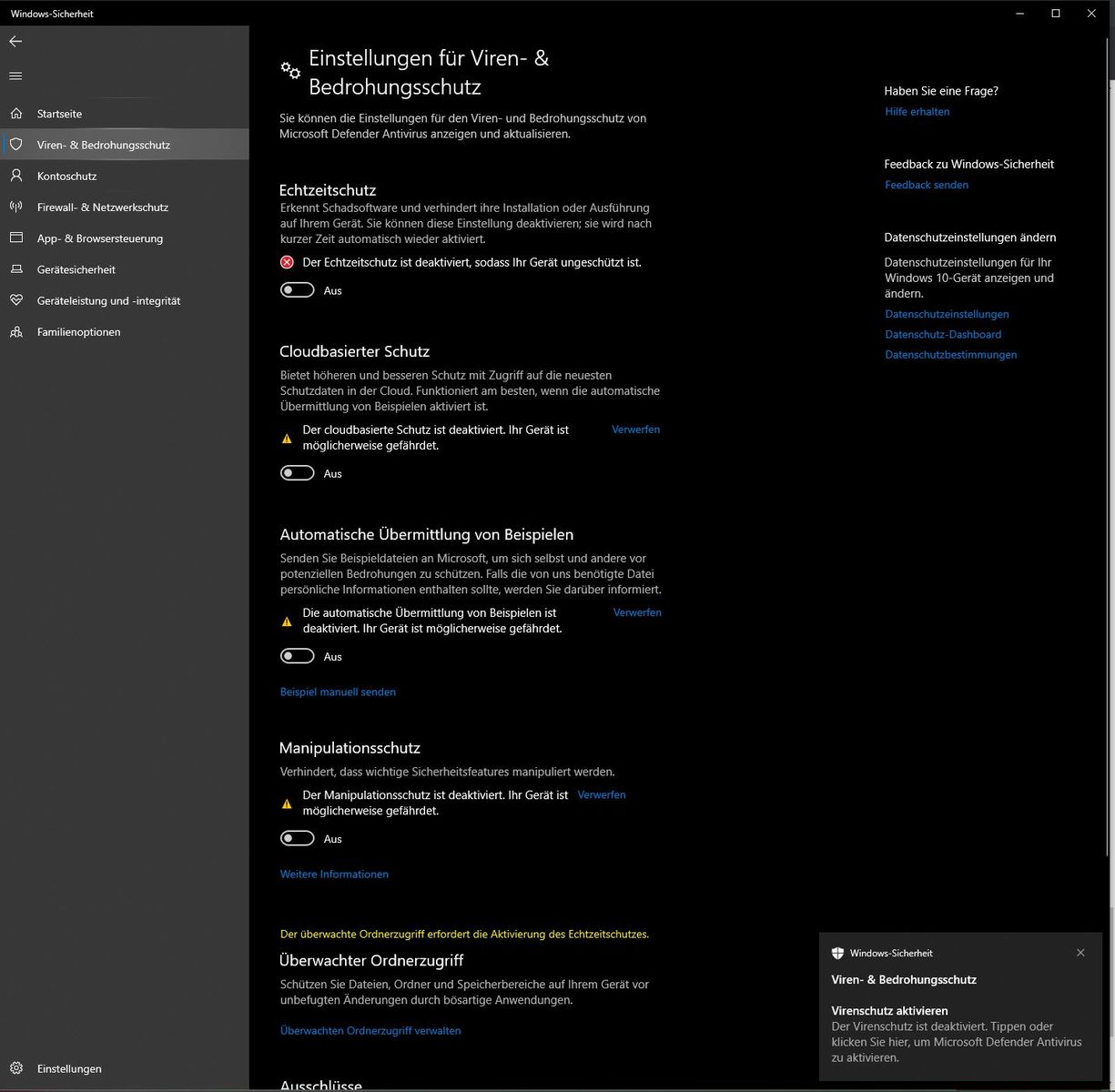Click the Firewall- & Netzwerkschutz antenna icon
The width and height of the screenshot is (1115, 1092).
16,207
